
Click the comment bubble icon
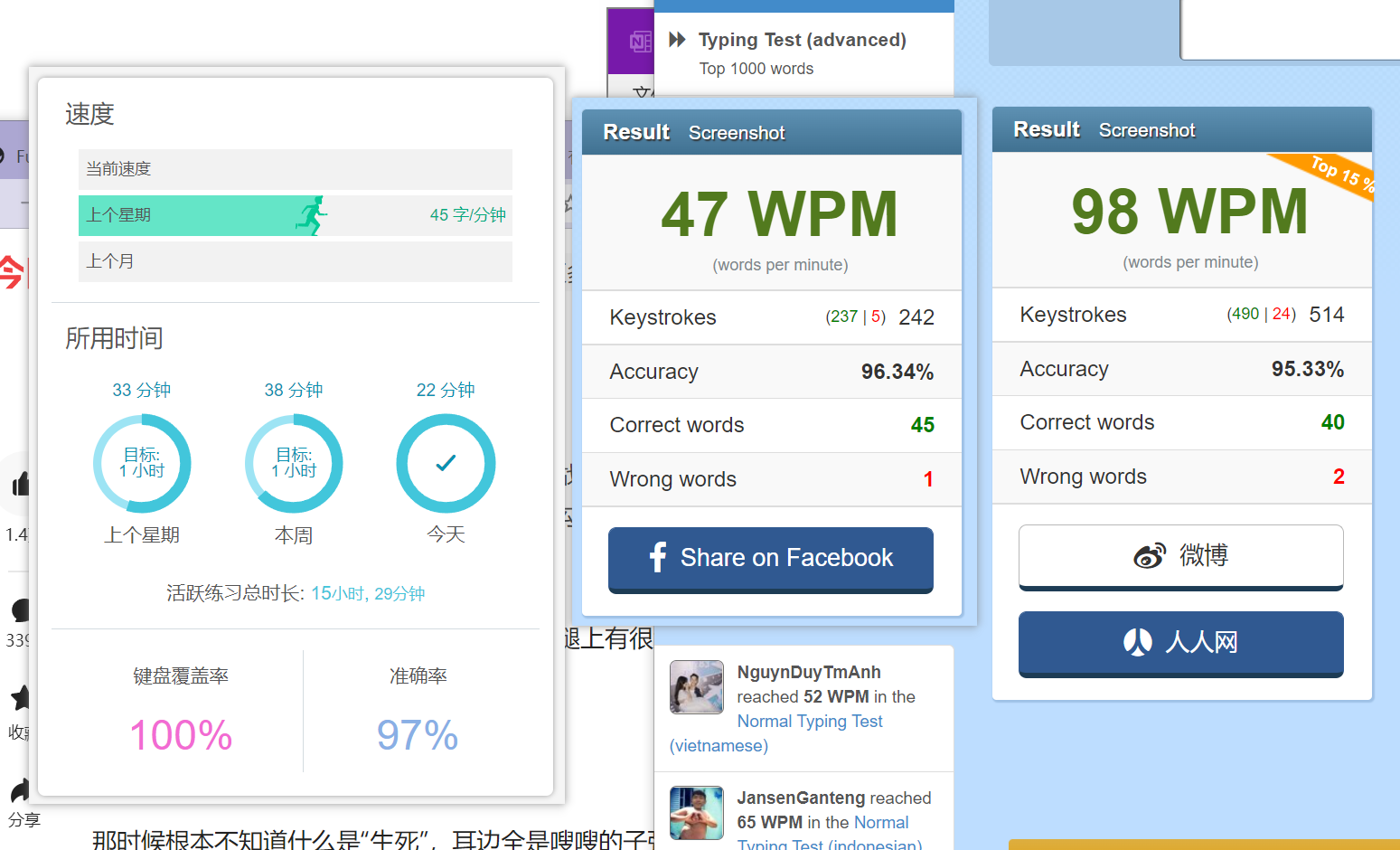point(20,610)
